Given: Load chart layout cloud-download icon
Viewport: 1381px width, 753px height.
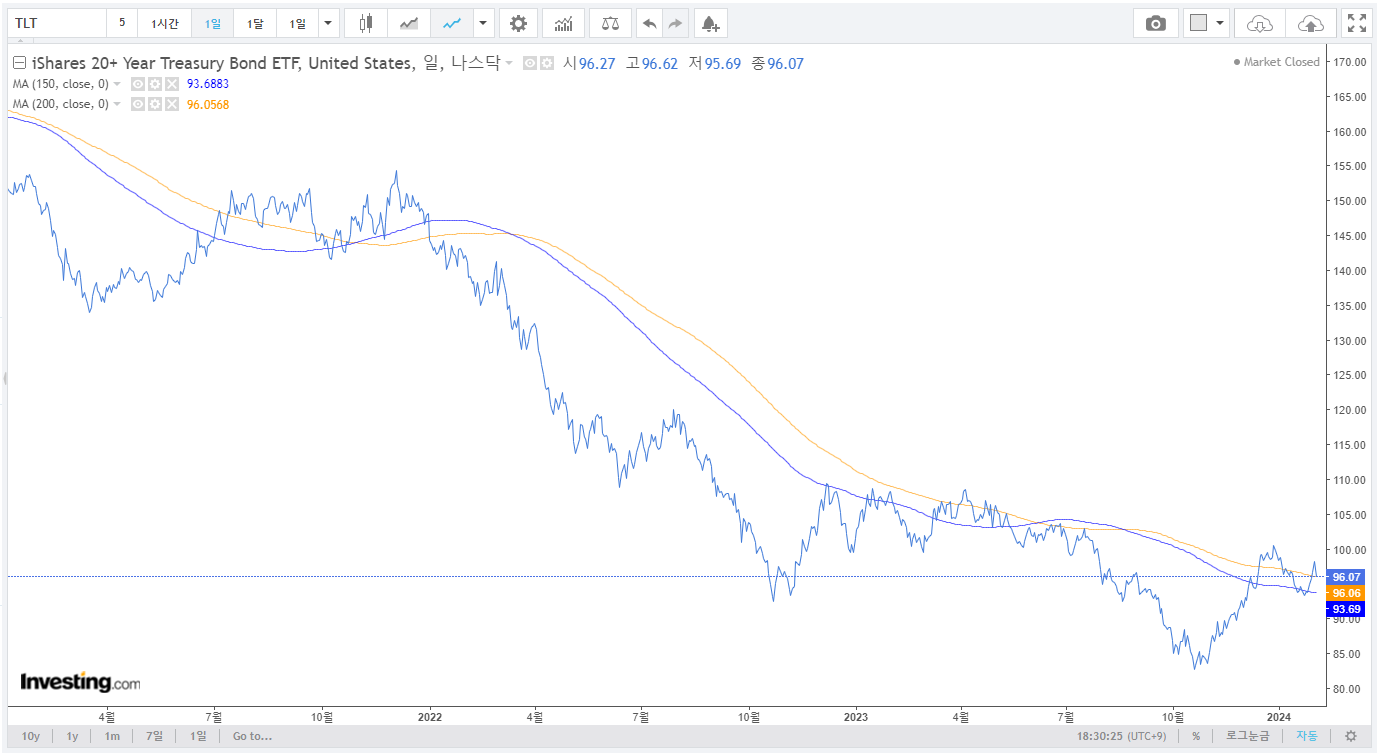Looking at the screenshot, I should (x=1260, y=23).
